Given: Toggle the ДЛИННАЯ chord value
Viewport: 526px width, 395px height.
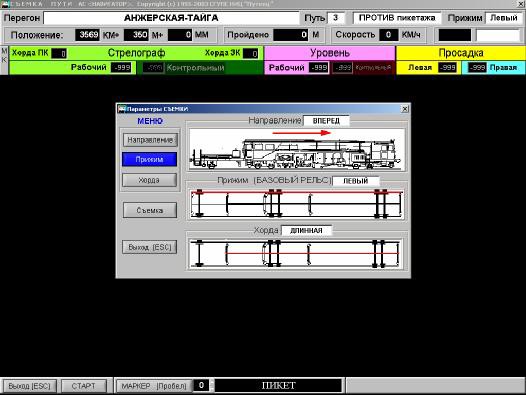Looking at the screenshot, I should tap(306, 231).
